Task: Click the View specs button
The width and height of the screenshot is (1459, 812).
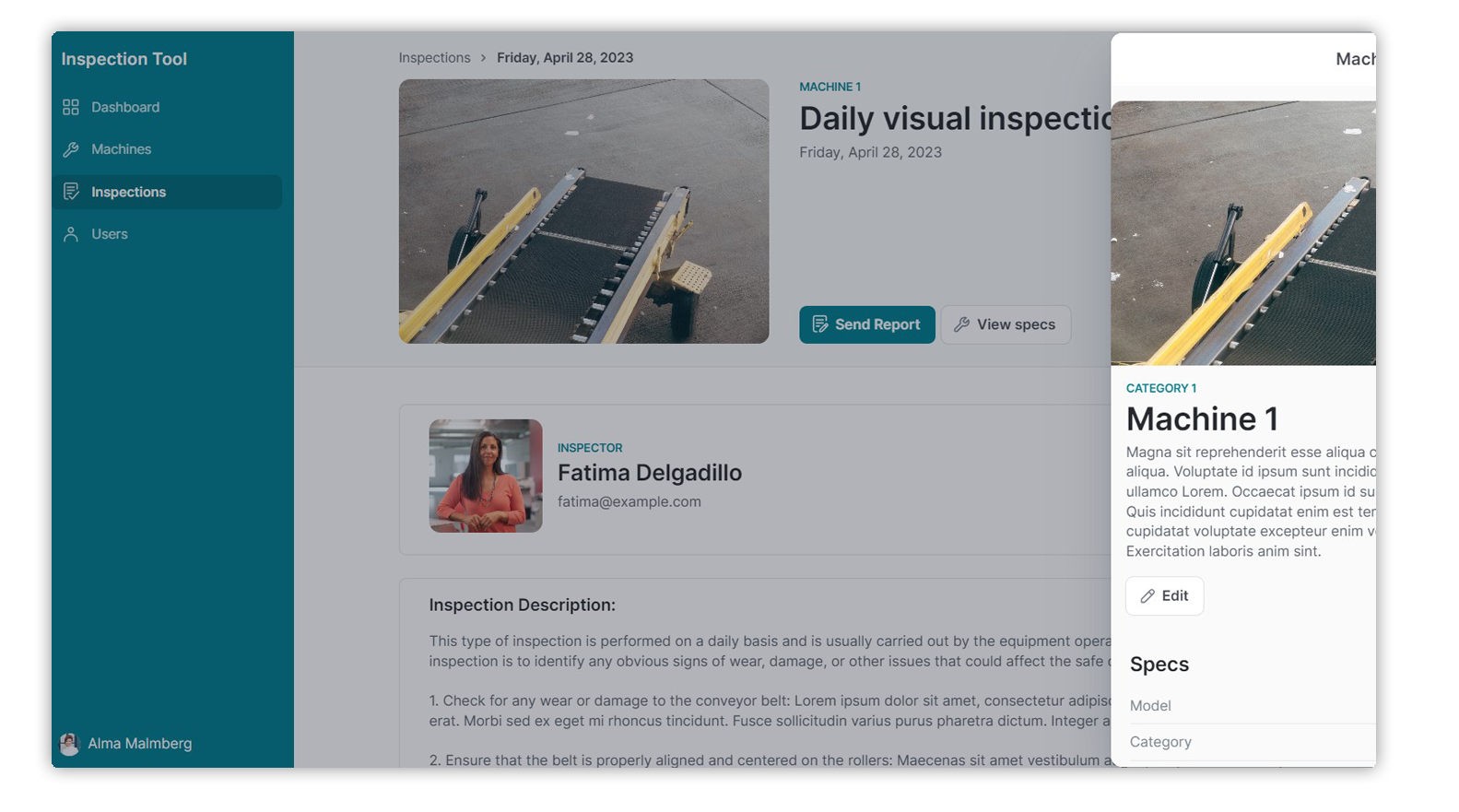Action: pos(1006,324)
